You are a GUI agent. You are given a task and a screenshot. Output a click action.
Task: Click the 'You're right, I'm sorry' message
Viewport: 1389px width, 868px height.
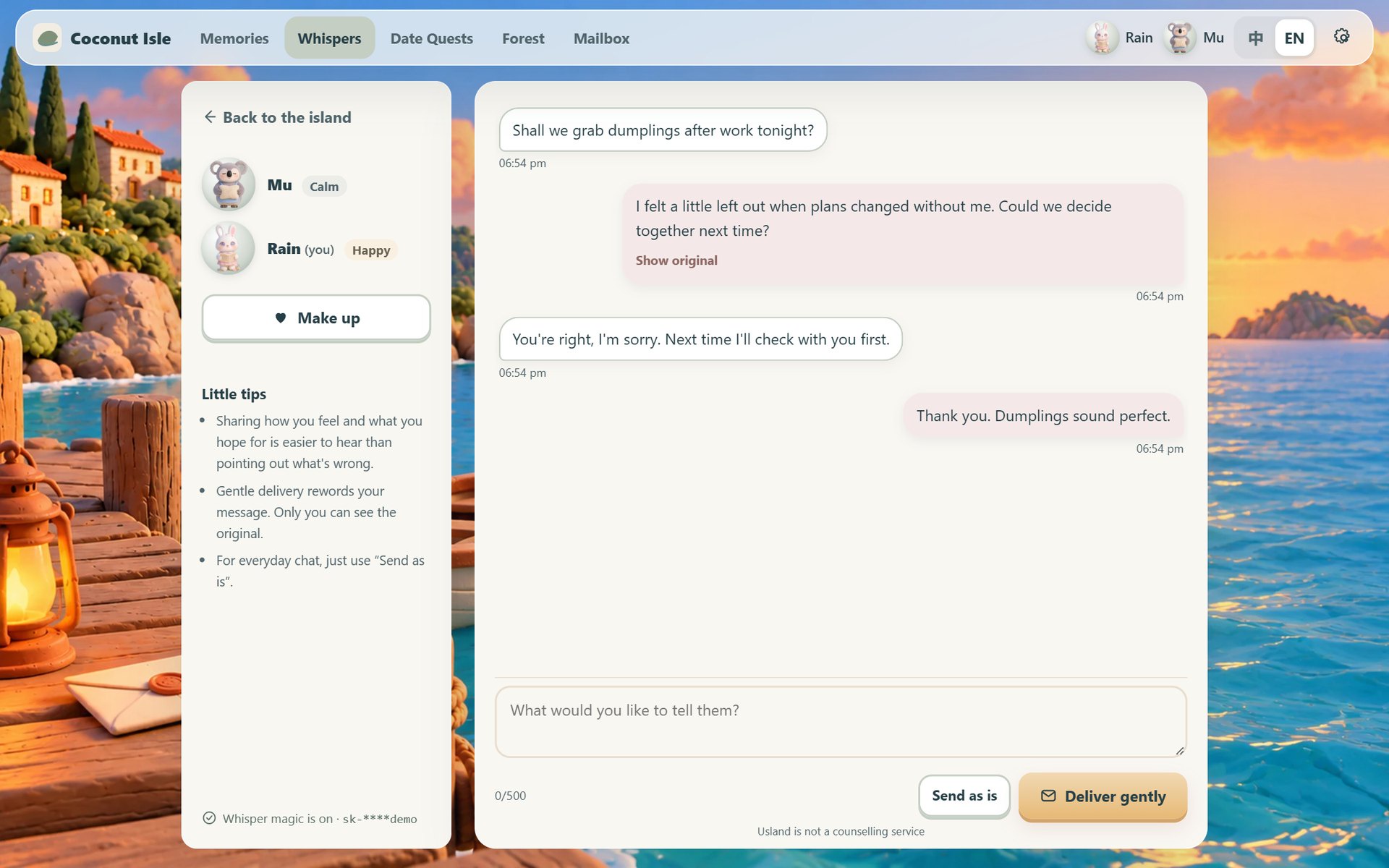[700, 339]
